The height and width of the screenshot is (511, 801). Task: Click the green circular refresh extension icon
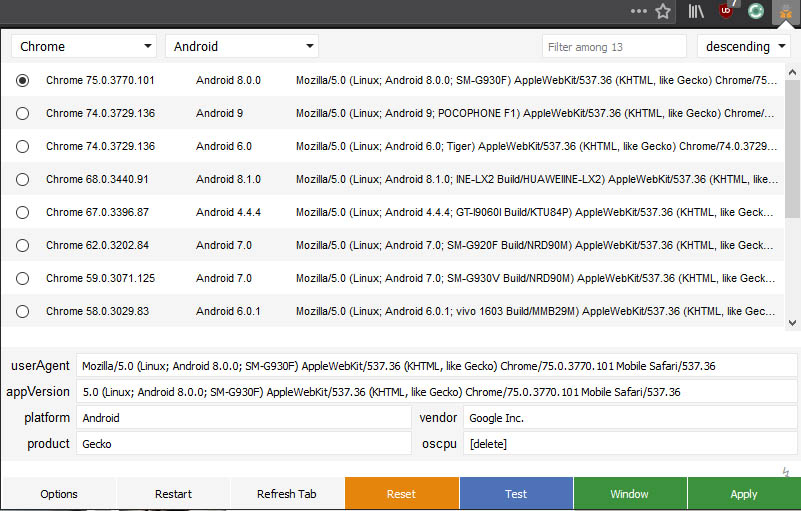[x=756, y=11]
